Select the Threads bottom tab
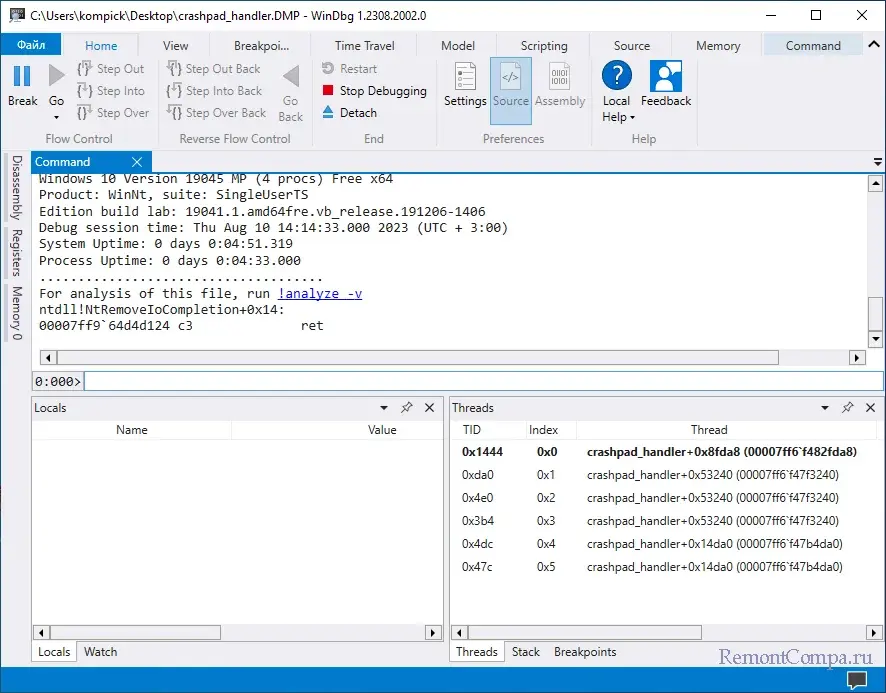886x693 pixels. tap(477, 652)
